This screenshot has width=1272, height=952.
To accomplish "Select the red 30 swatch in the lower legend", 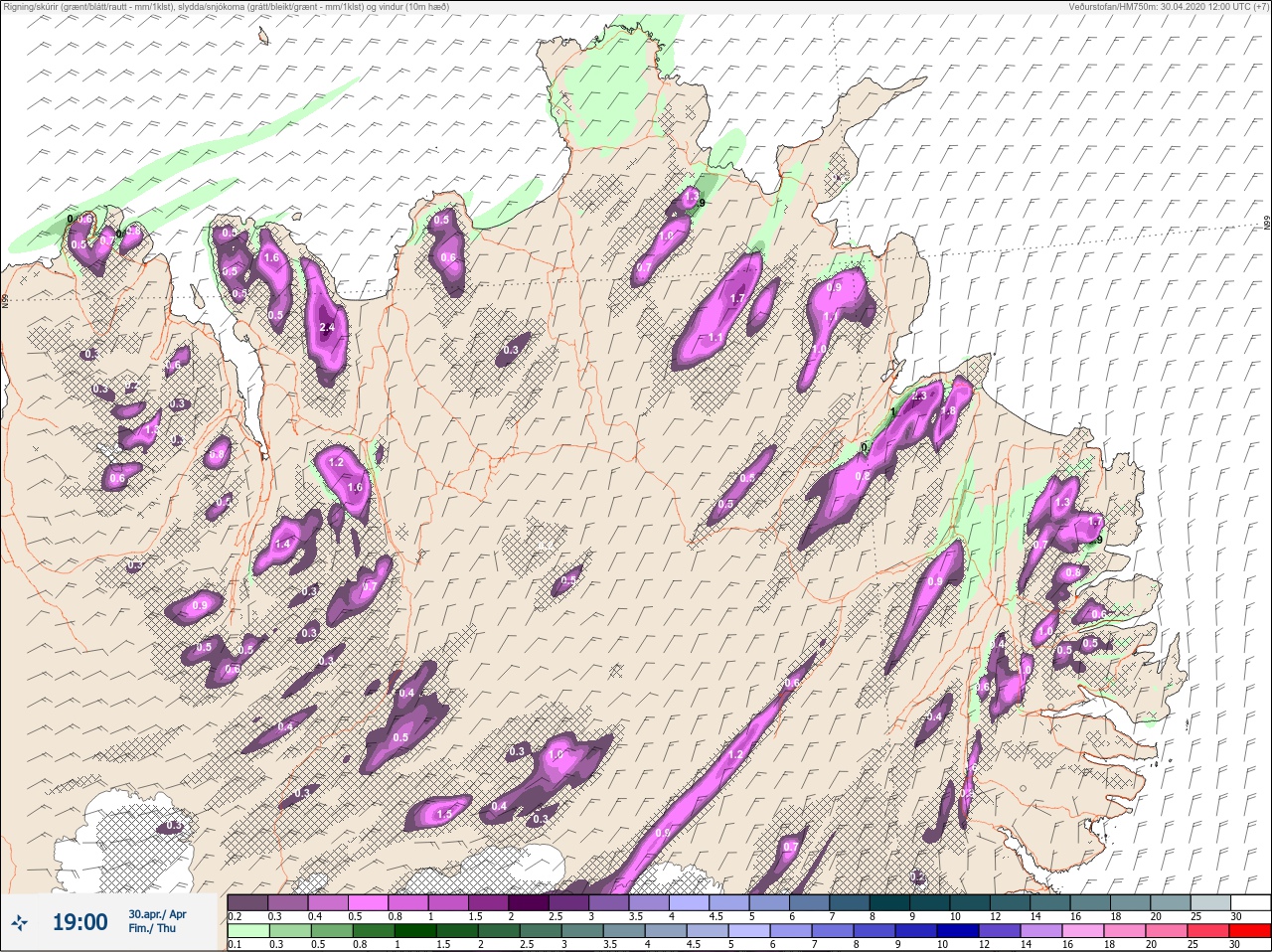I will [1249, 932].
